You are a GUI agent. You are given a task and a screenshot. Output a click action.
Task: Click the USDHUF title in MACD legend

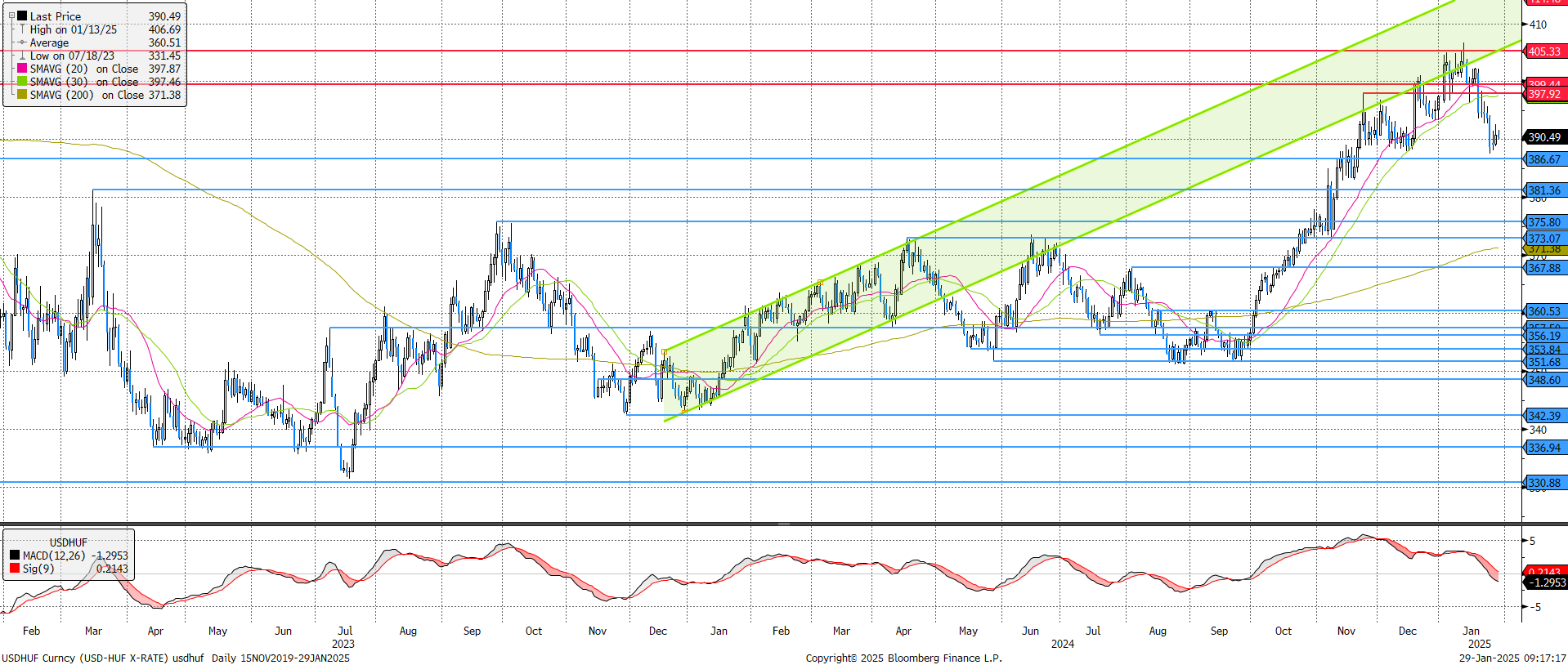[x=69, y=542]
